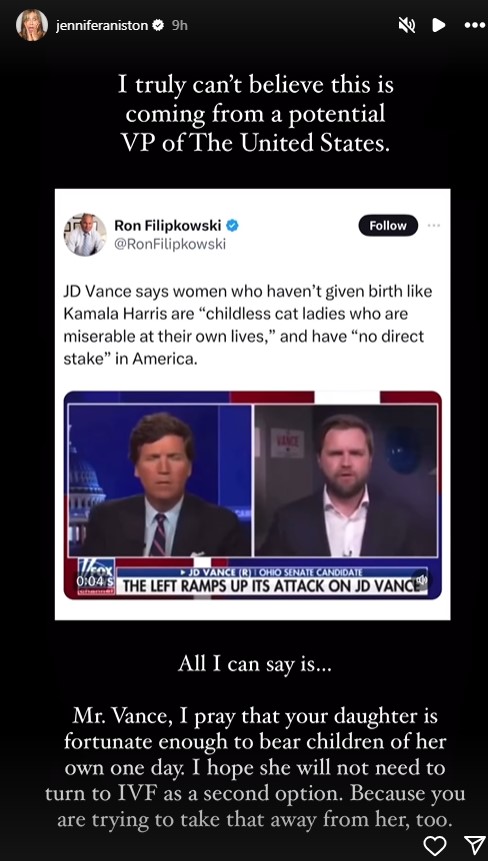Play the paused story

coord(438,25)
